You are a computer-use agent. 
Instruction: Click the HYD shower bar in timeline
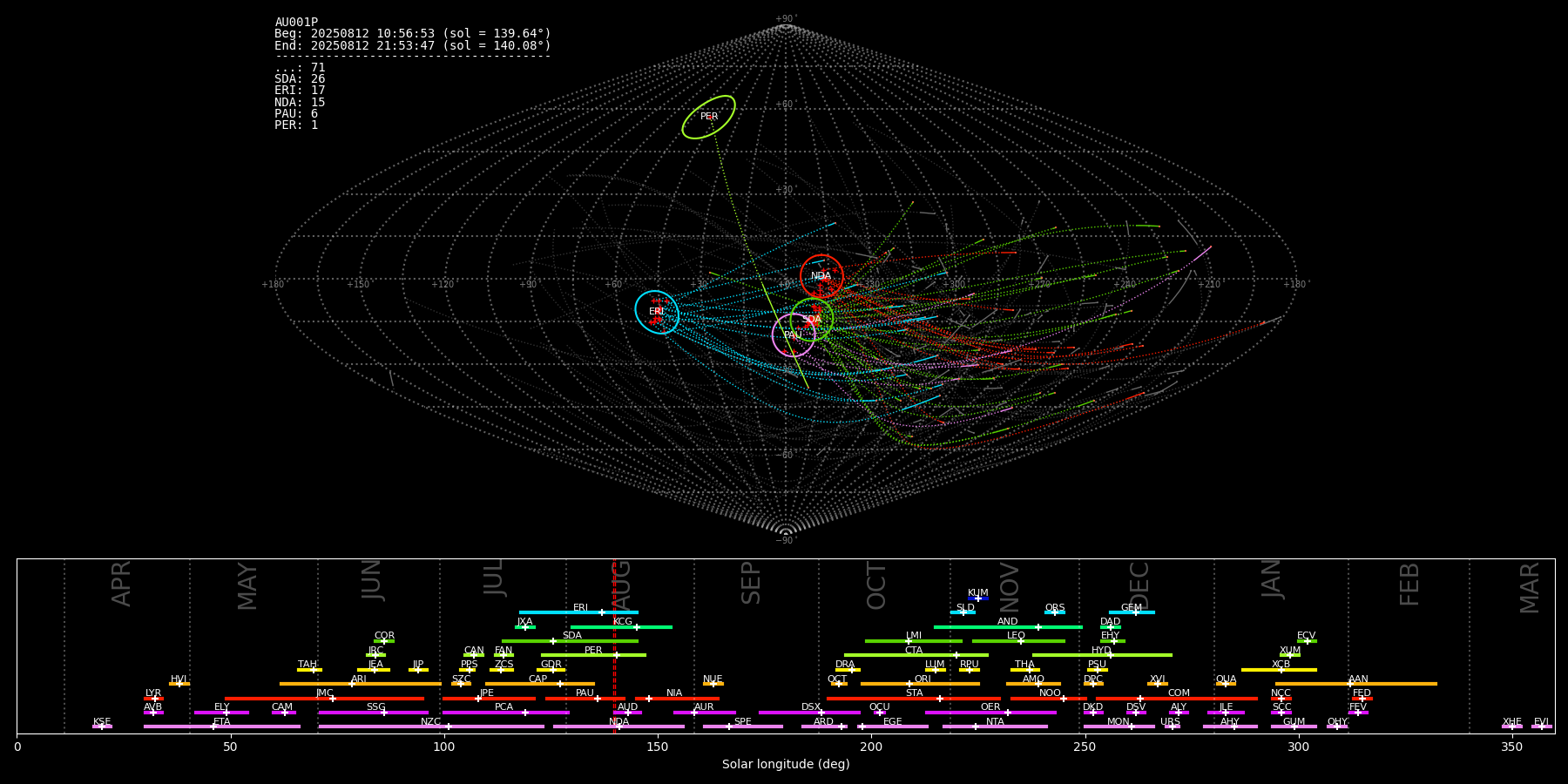[x=1102, y=655]
